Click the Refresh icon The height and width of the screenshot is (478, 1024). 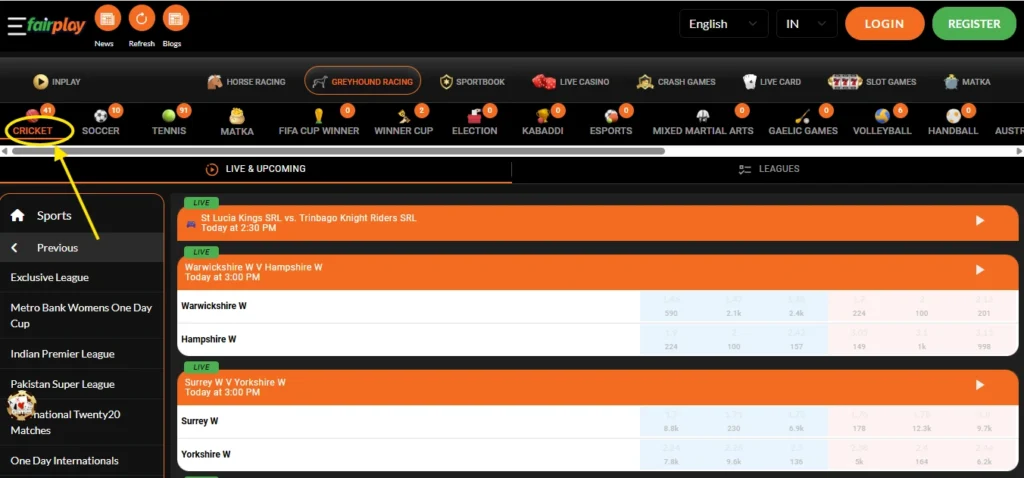coord(142,18)
